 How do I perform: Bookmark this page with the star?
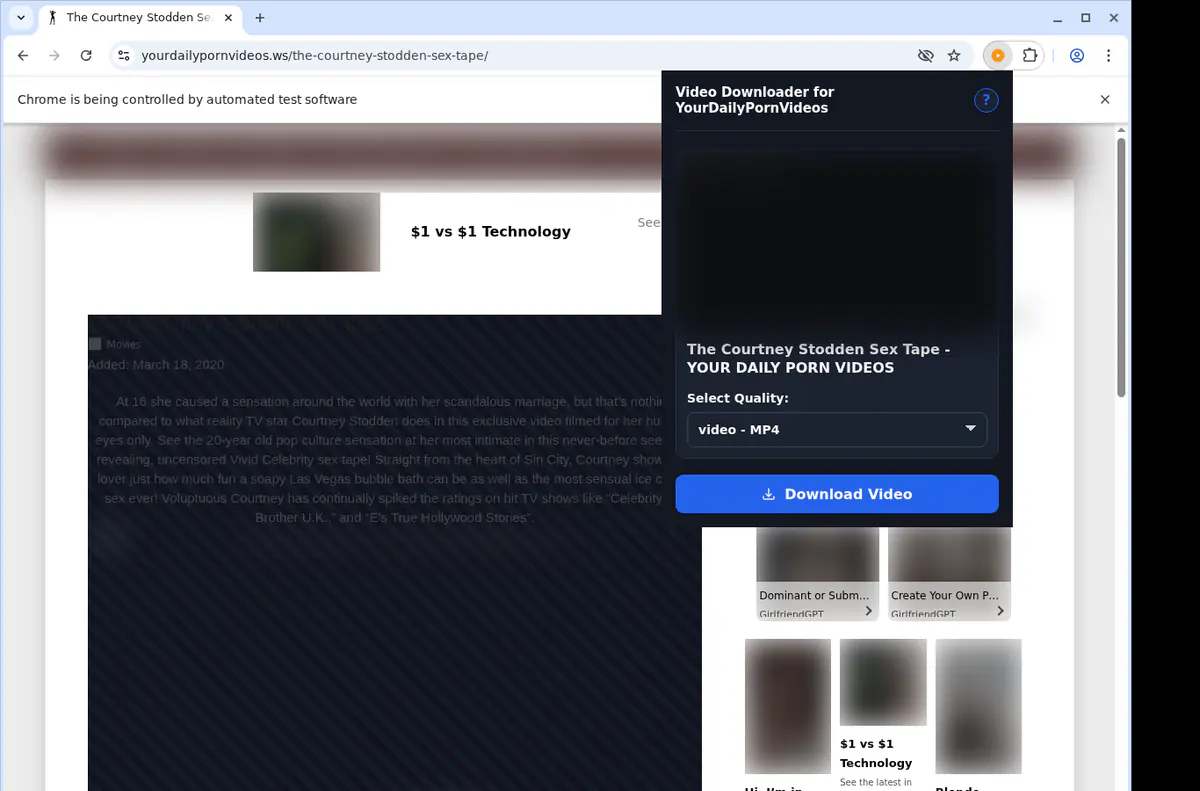pyautogui.click(x=954, y=56)
